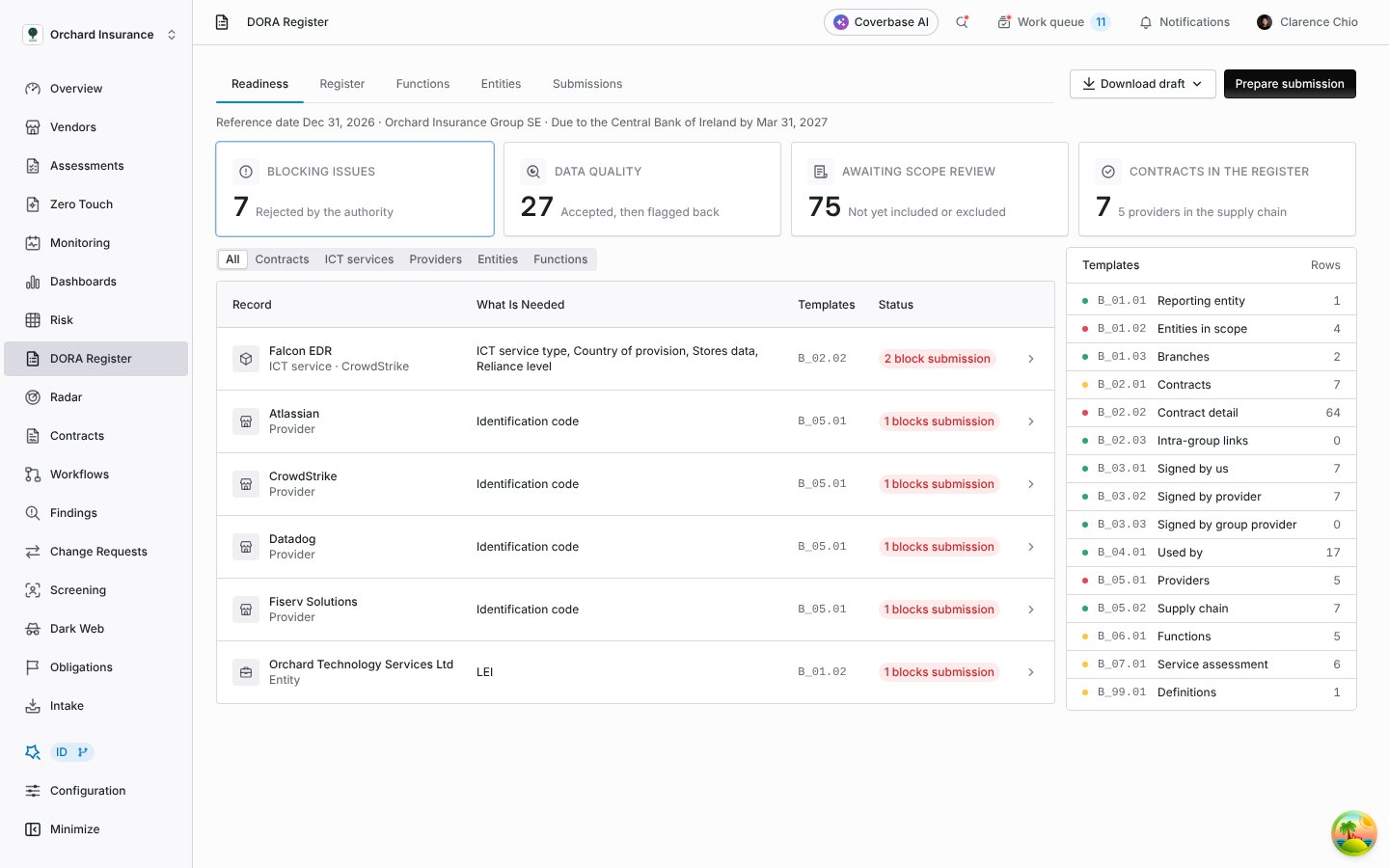This screenshot has width=1389, height=868.
Task: Click Prepare submission button
Action: [1290, 84]
